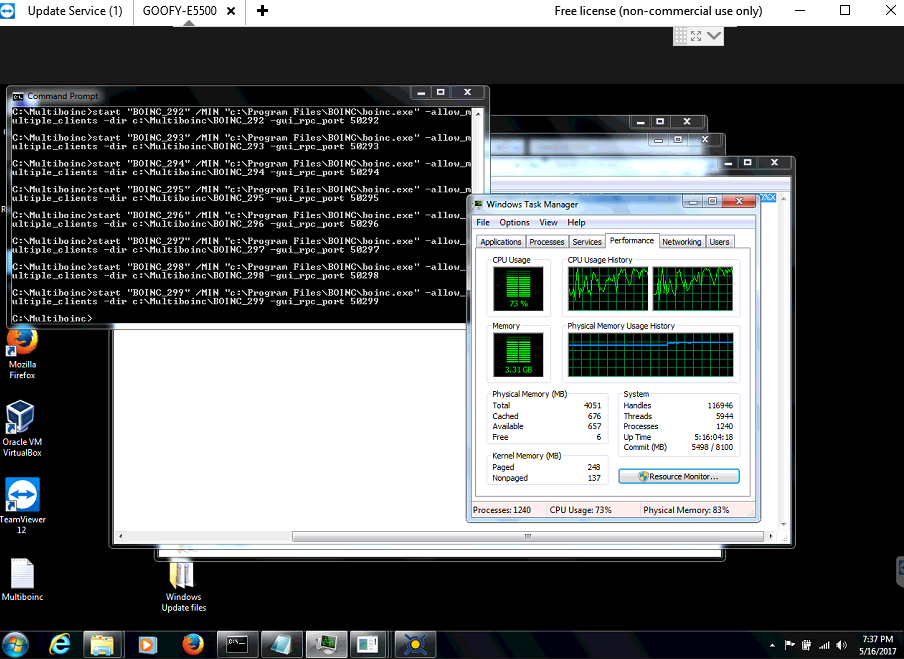Screen dimensions: 904x659
Task: Open BOINC Manager taskbar icon
Action: pos(415,645)
